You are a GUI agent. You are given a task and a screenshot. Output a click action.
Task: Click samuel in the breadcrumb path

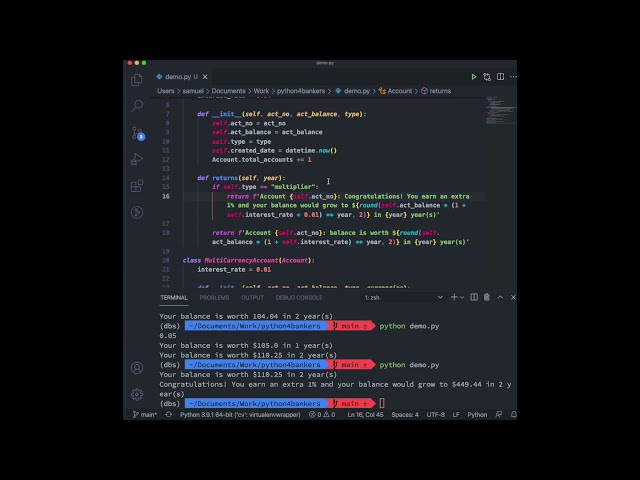tap(193, 91)
